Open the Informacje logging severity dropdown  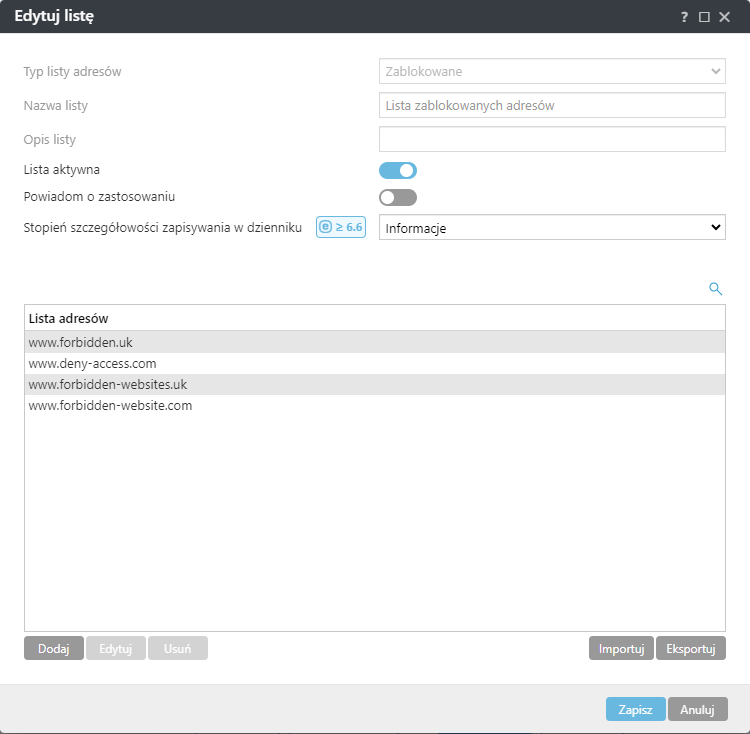552,228
